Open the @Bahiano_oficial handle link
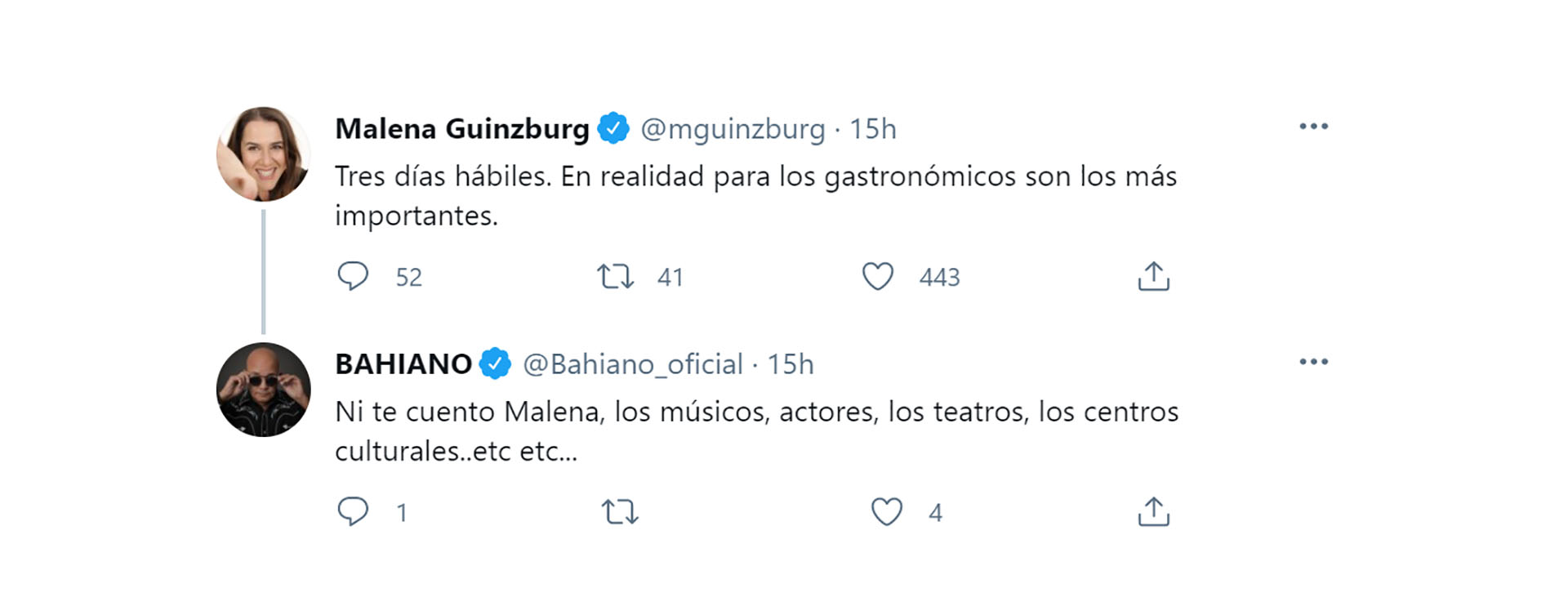This screenshot has width=1568, height=606. tap(633, 364)
